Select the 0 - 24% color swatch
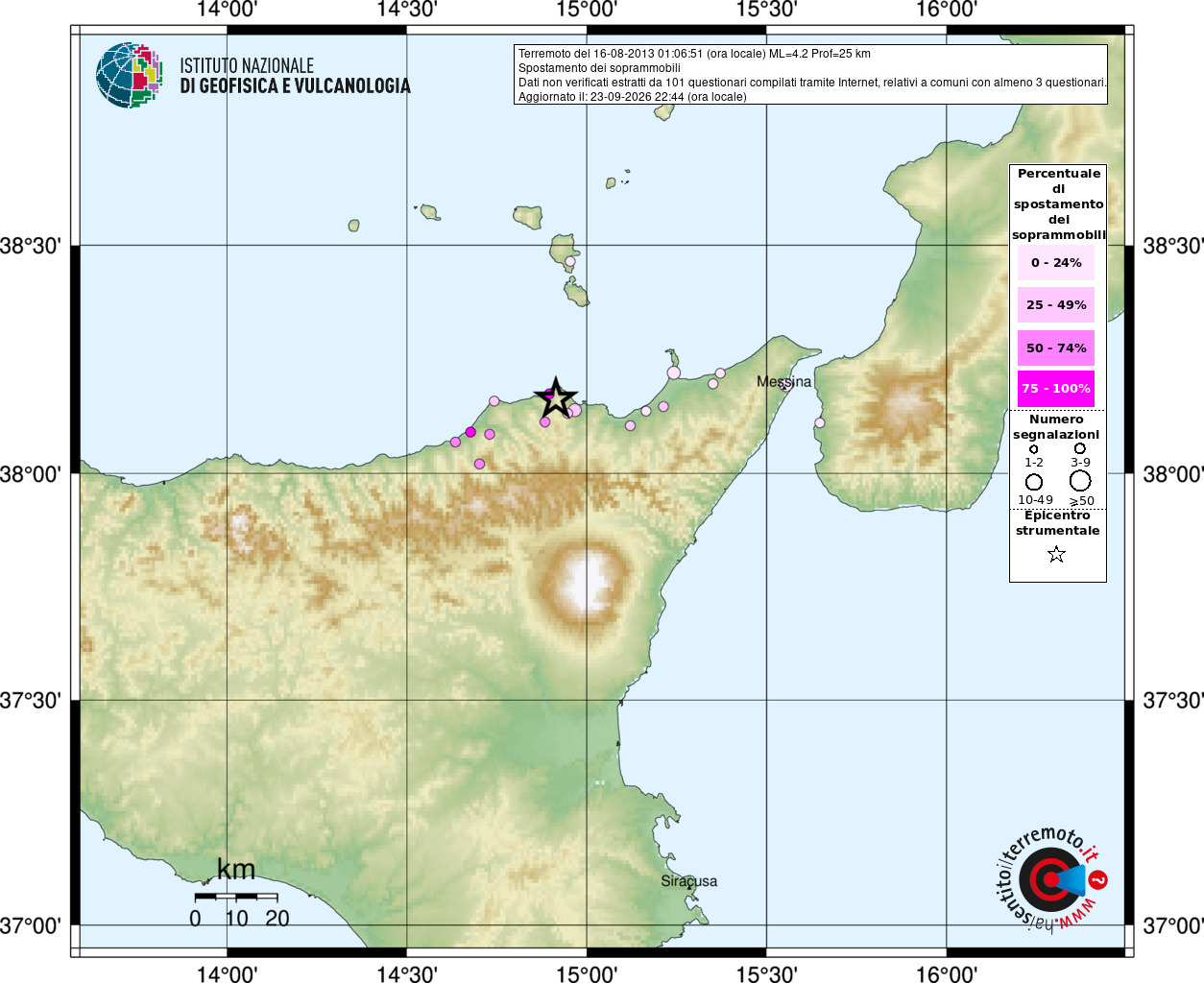This screenshot has height=983, width=1204. click(x=1056, y=262)
